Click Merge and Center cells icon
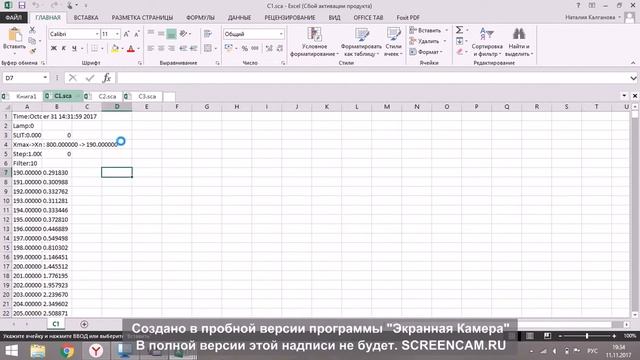640x360 pixels. (208, 49)
